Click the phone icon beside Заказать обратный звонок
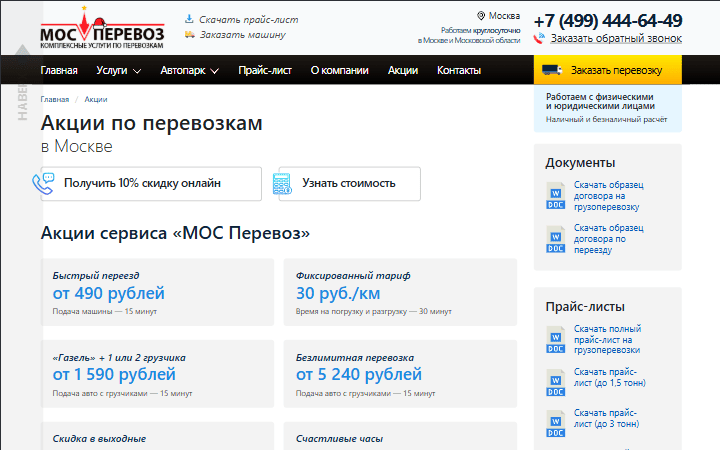Image resolution: width=720 pixels, height=450 pixels. tap(540, 39)
